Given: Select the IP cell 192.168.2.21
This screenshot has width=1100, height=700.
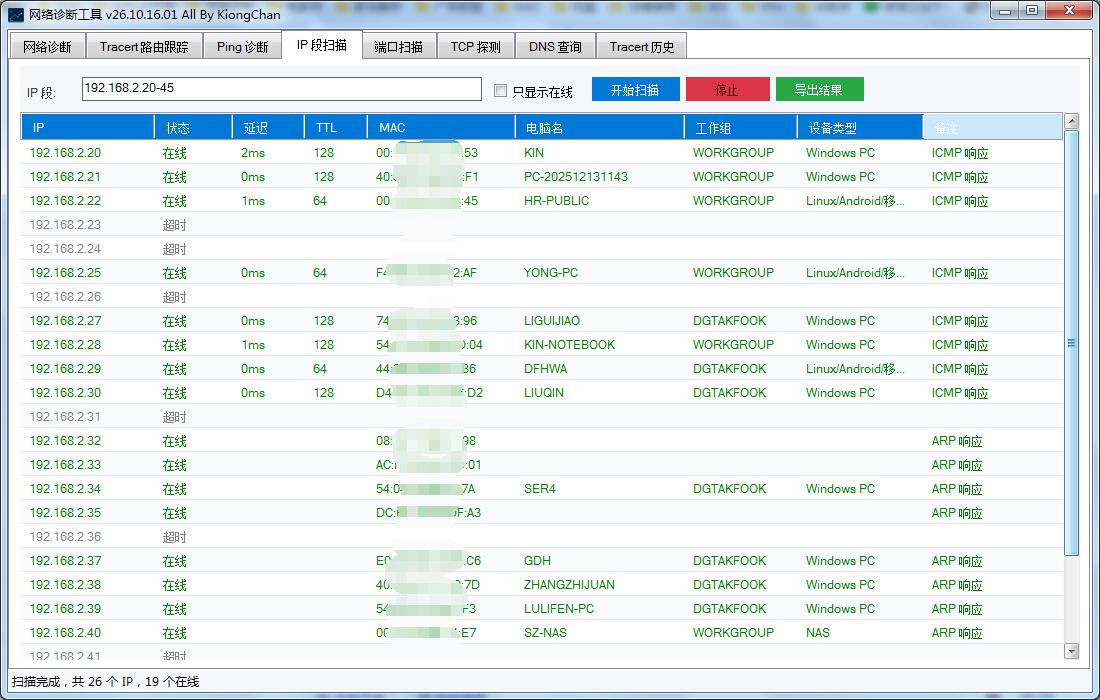Looking at the screenshot, I should click(x=65, y=177).
